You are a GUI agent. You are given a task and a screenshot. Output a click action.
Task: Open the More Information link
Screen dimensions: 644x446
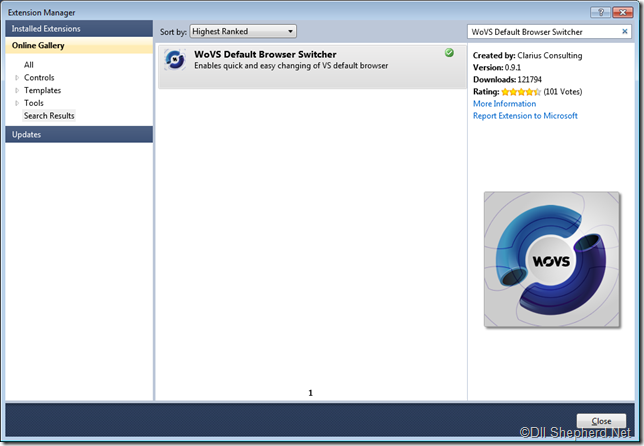504,104
